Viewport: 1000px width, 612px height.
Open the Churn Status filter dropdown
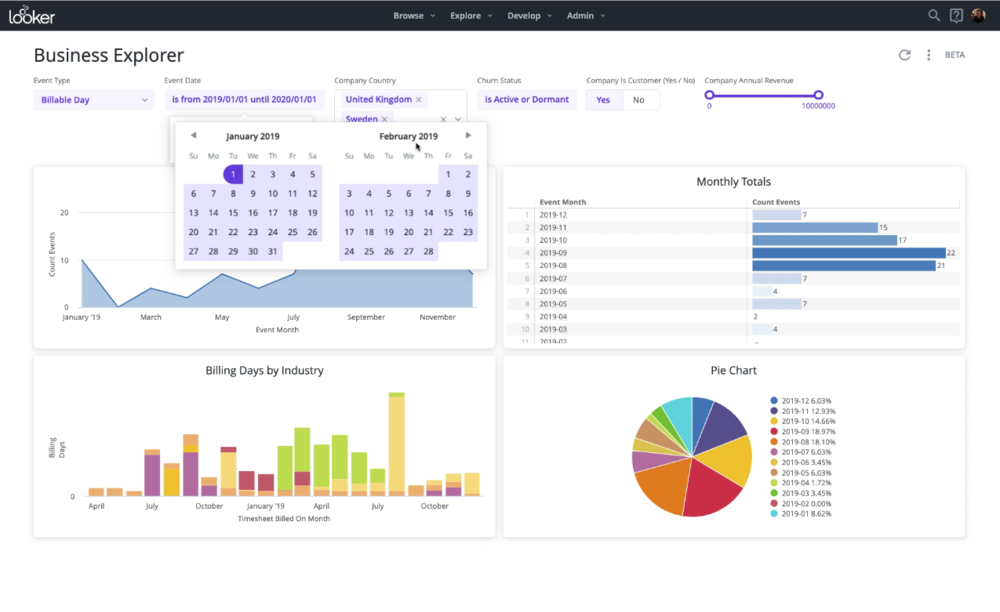click(x=527, y=100)
